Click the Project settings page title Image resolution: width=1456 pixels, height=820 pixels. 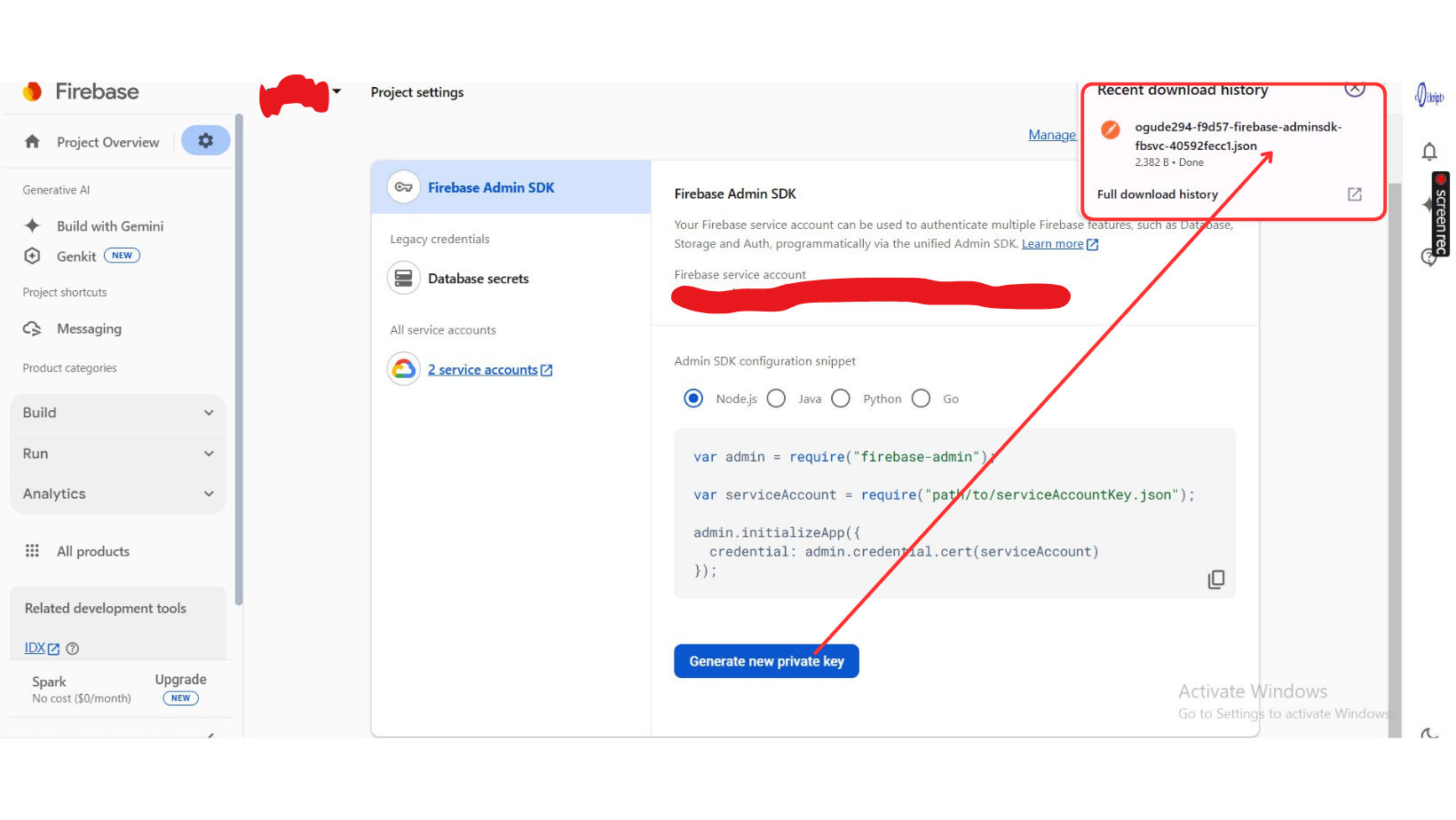pos(417,92)
